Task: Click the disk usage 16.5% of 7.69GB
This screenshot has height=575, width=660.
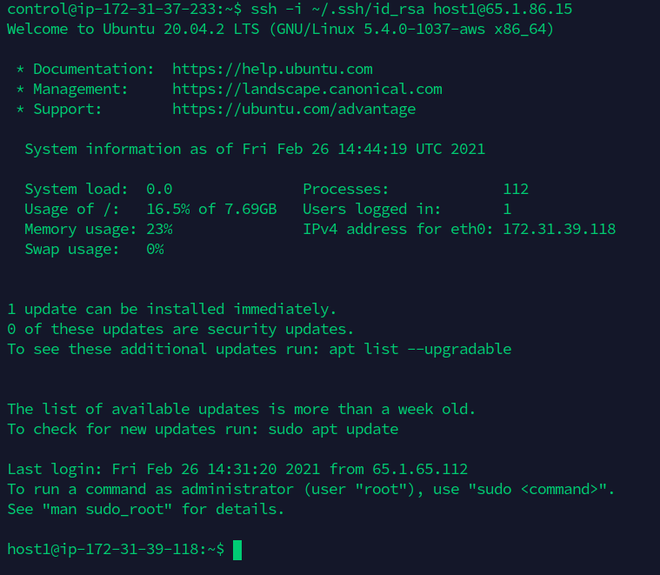Action: point(211,209)
